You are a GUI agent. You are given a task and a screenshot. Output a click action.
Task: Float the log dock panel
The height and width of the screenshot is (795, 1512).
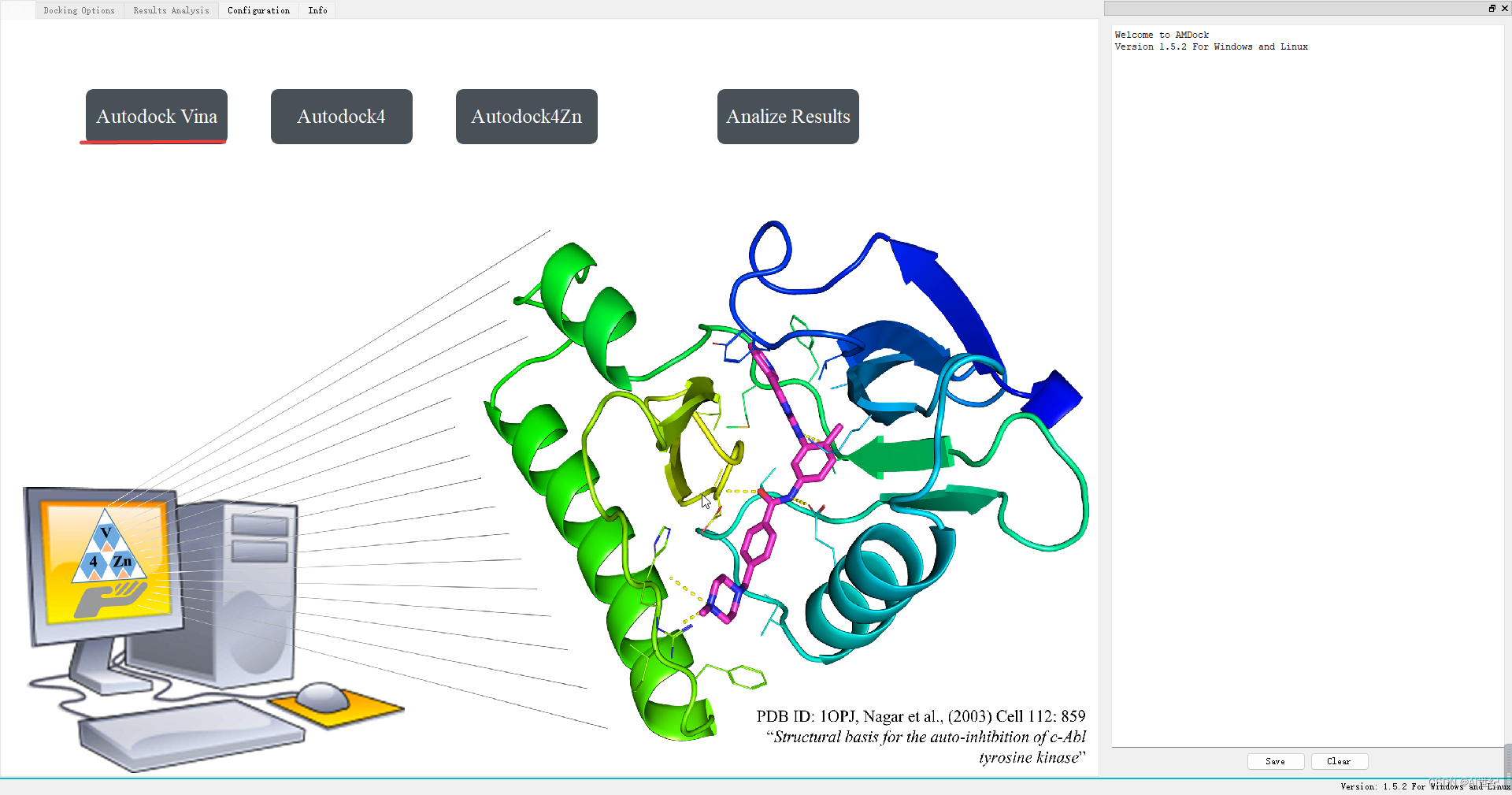[1492, 8]
